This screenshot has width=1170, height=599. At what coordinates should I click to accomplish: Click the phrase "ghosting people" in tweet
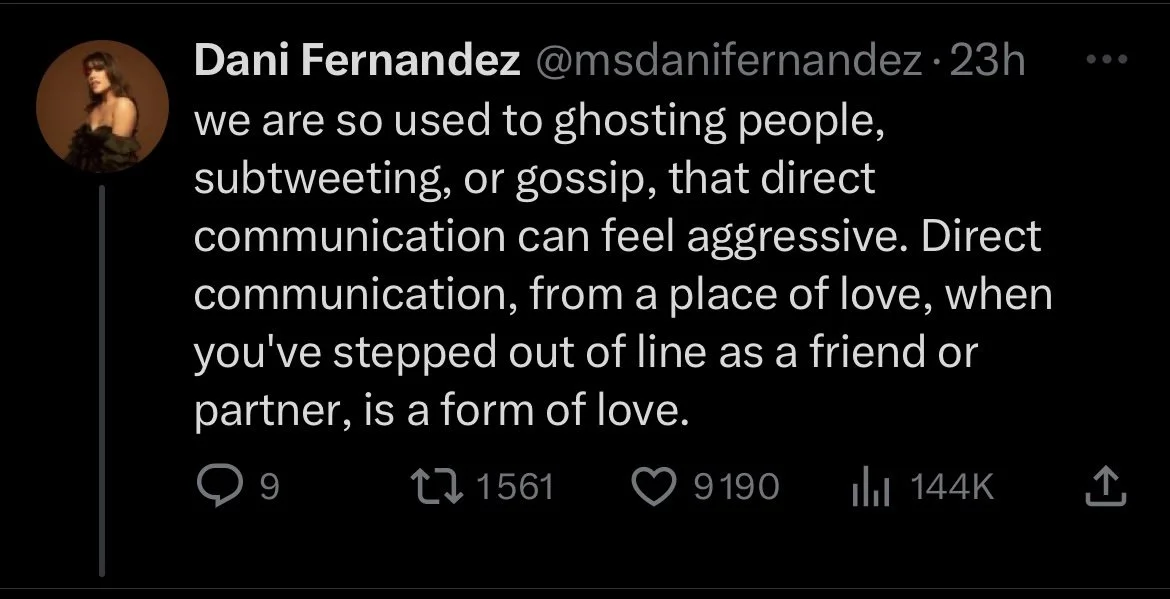click(x=718, y=122)
